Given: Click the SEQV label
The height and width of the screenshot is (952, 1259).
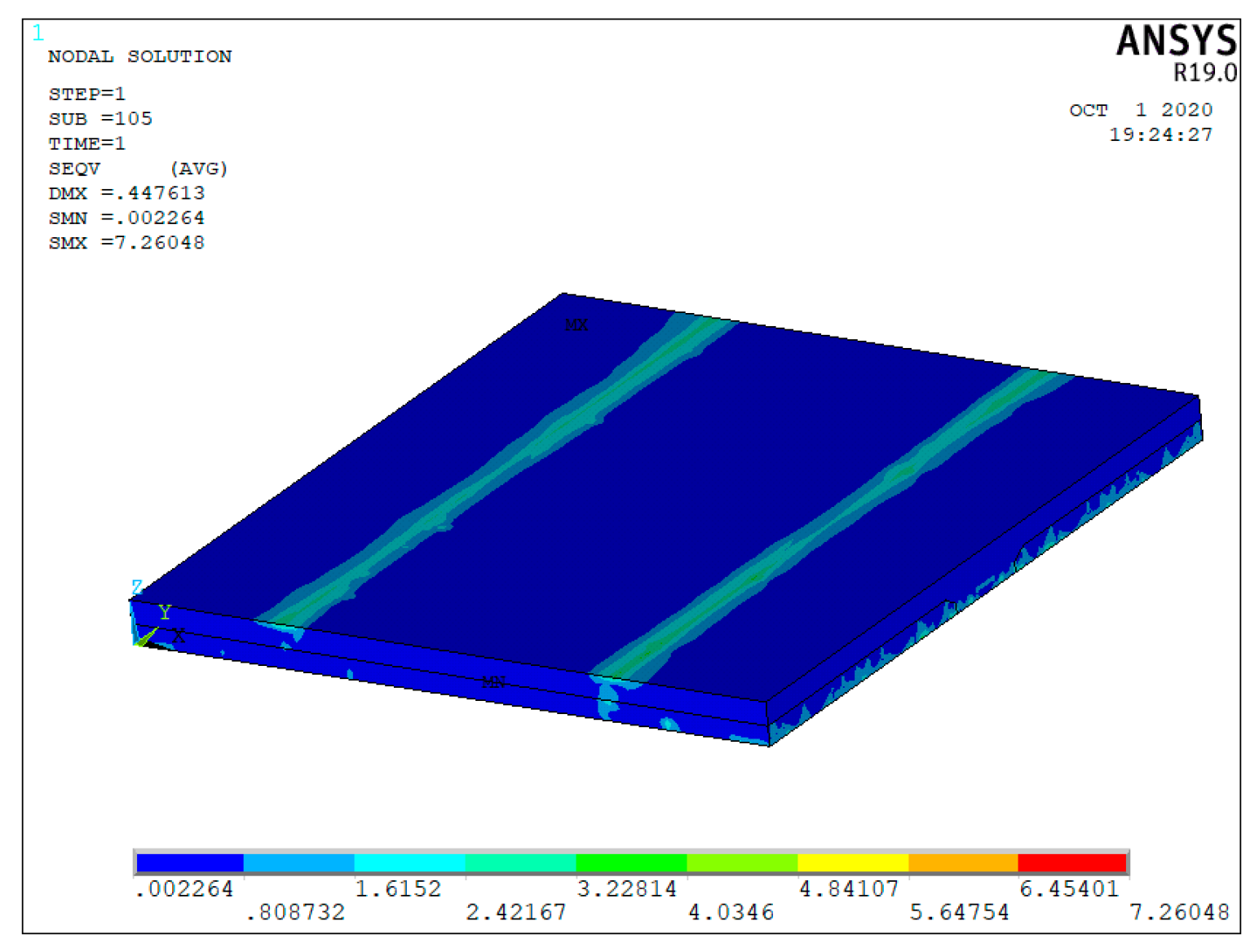Looking at the screenshot, I should (74, 169).
